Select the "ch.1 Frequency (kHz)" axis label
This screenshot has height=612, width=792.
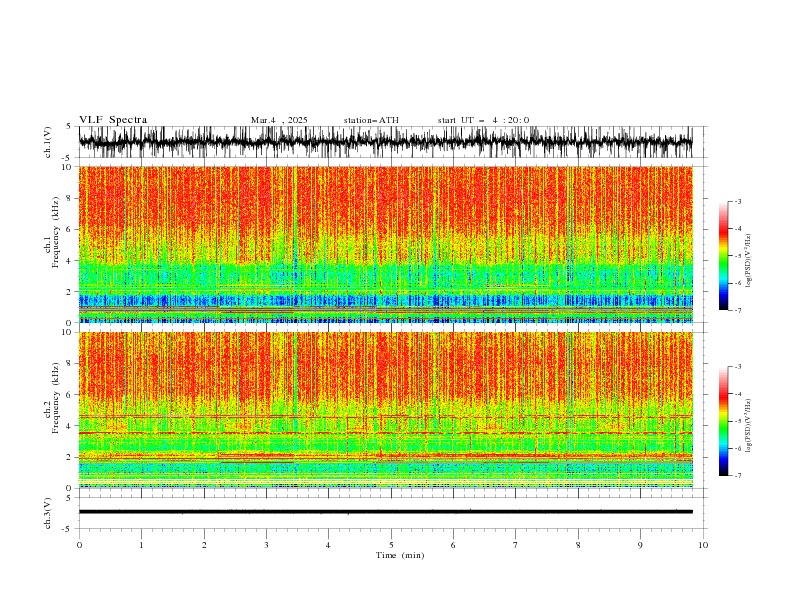click(52, 232)
